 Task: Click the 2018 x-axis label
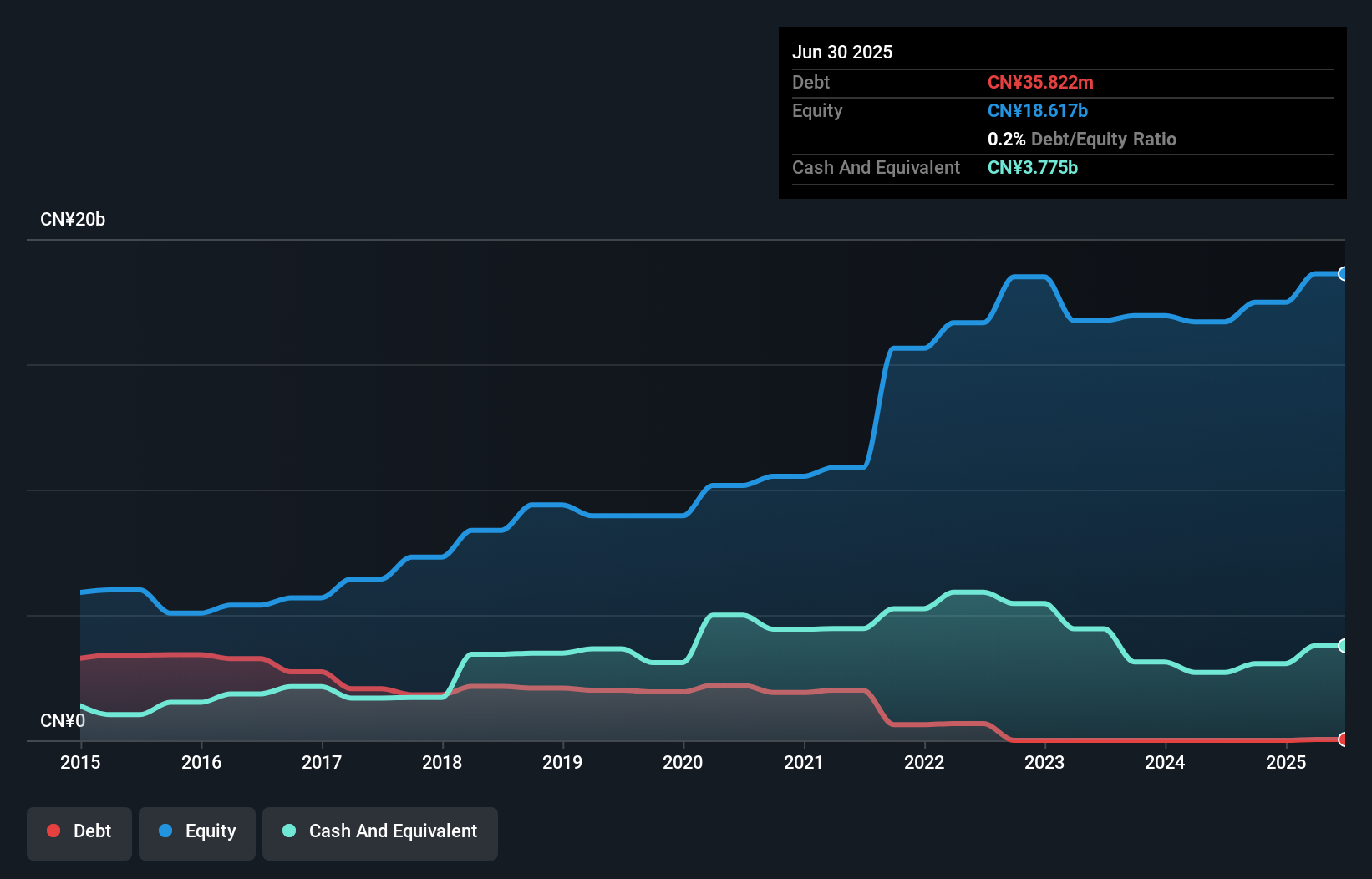(x=442, y=762)
